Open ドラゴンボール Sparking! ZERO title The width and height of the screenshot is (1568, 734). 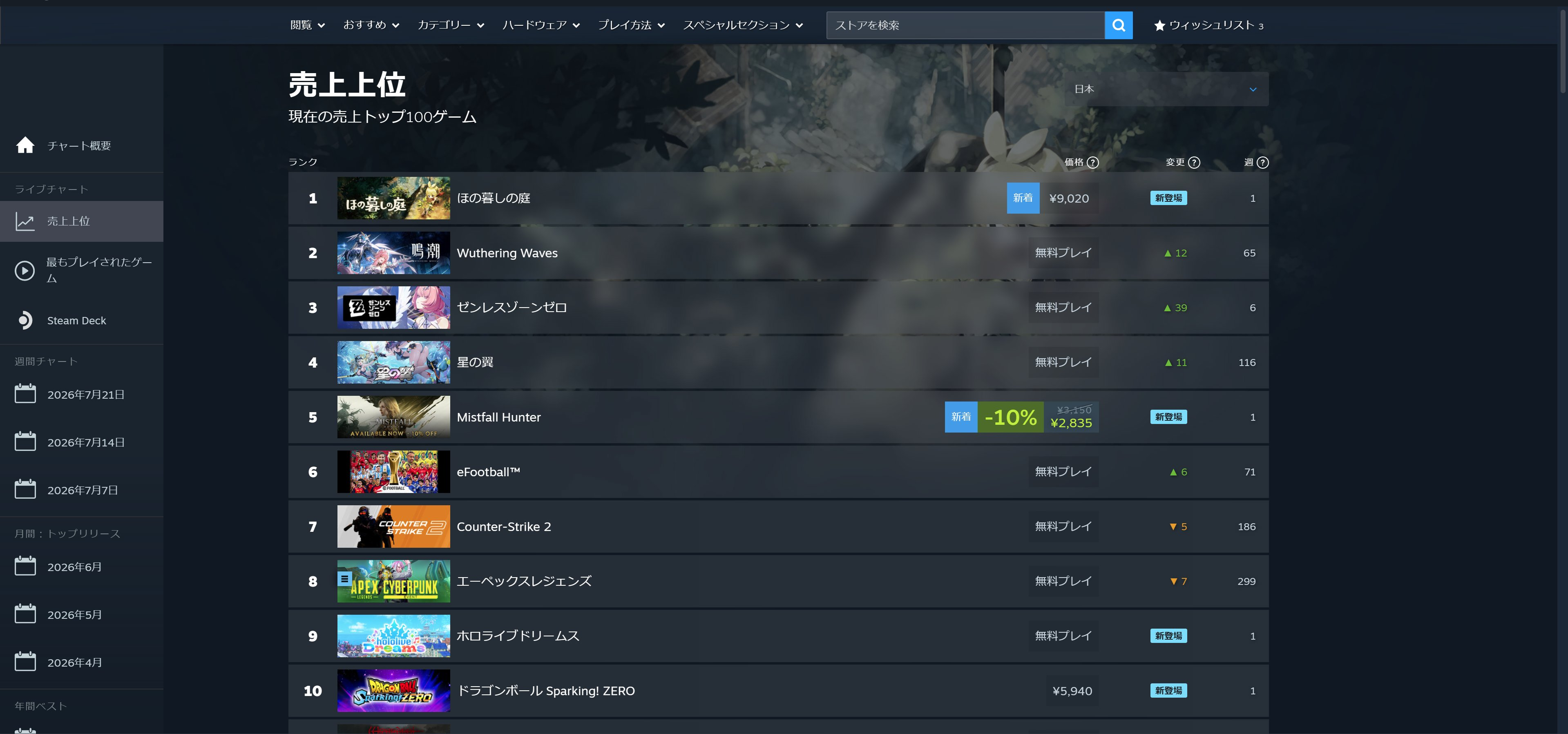click(545, 691)
